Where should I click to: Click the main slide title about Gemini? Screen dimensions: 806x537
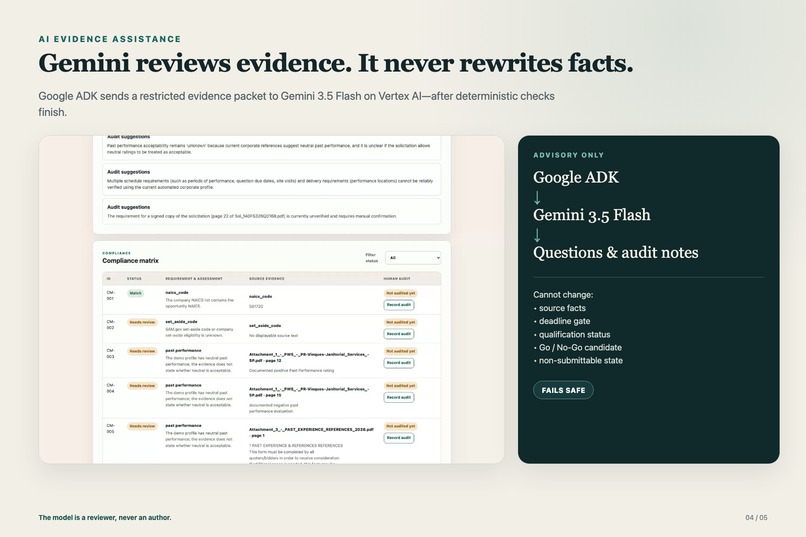pyautogui.click(x=336, y=63)
